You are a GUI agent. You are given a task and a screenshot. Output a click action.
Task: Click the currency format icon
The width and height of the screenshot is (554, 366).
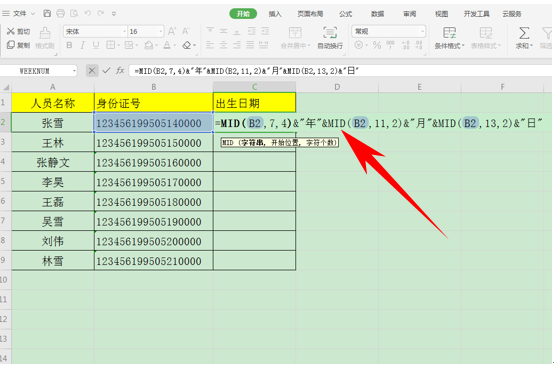pyautogui.click(x=359, y=45)
